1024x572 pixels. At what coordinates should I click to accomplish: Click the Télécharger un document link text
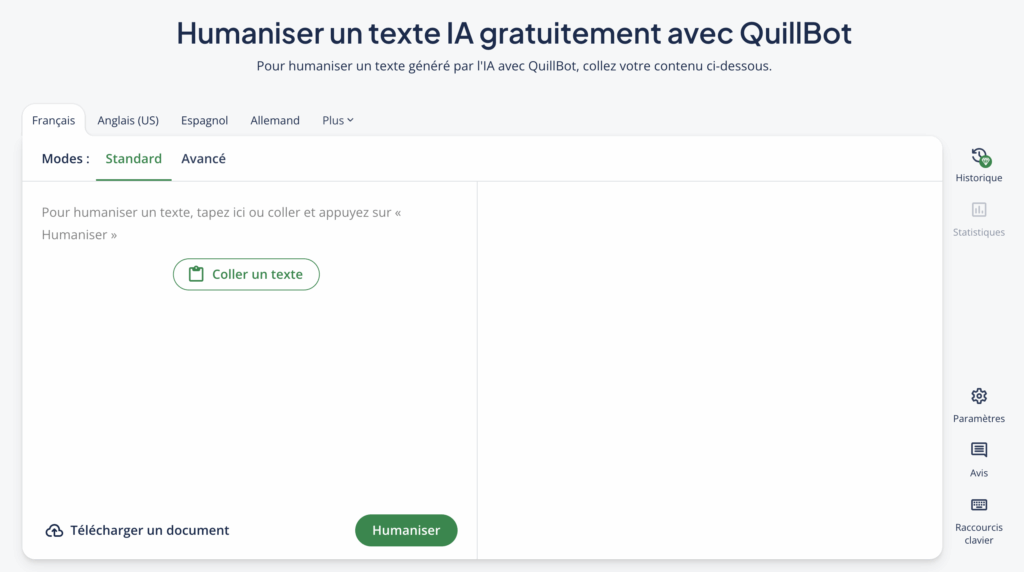coord(149,531)
